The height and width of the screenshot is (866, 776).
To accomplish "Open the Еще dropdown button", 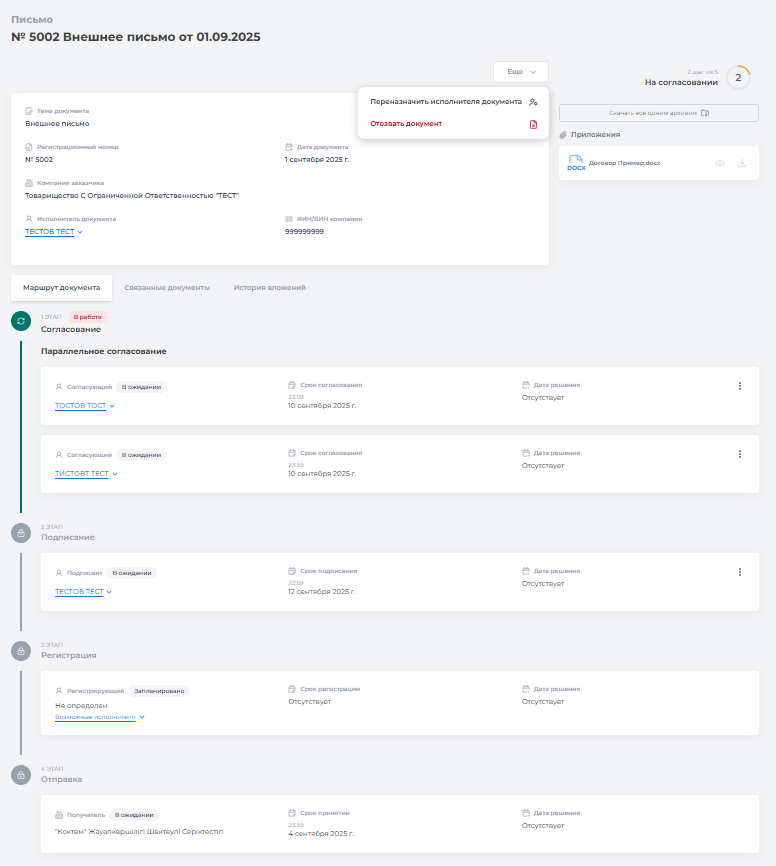I will click(x=520, y=72).
